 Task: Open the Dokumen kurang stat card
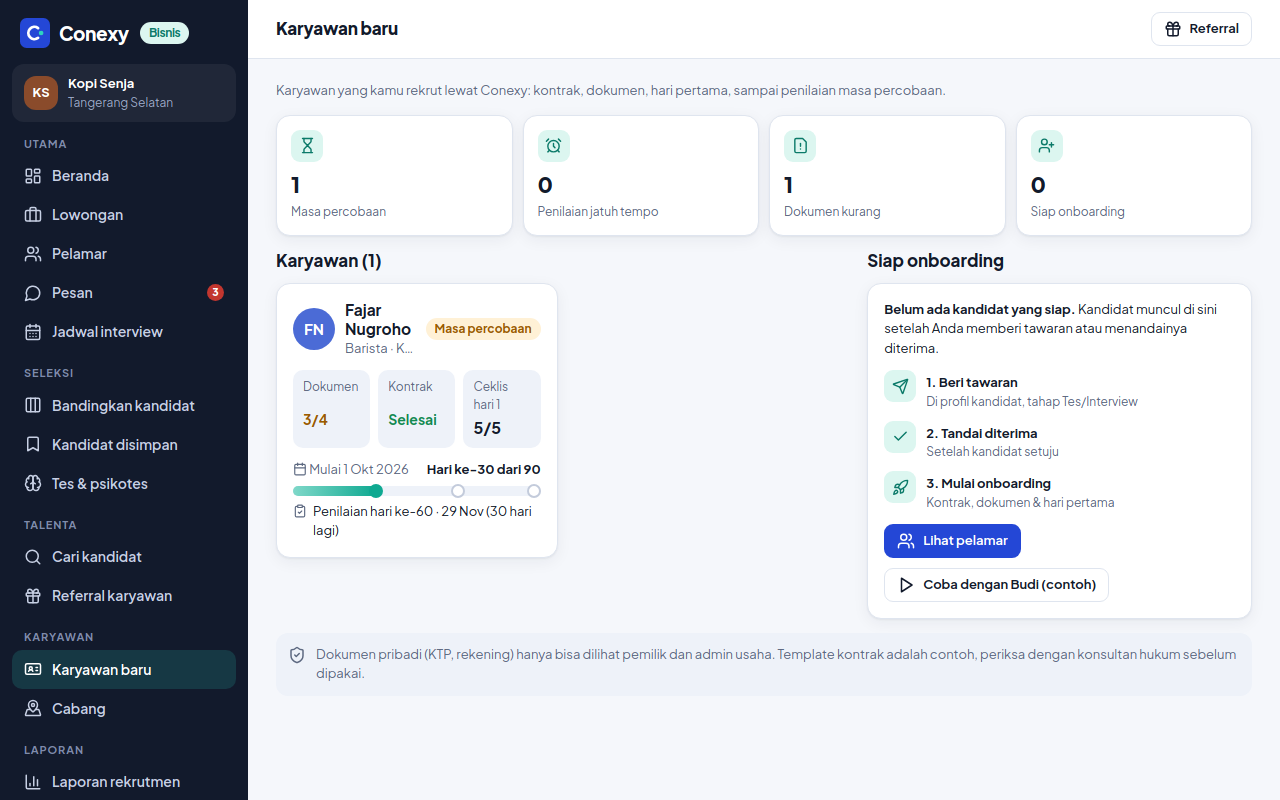[887, 176]
